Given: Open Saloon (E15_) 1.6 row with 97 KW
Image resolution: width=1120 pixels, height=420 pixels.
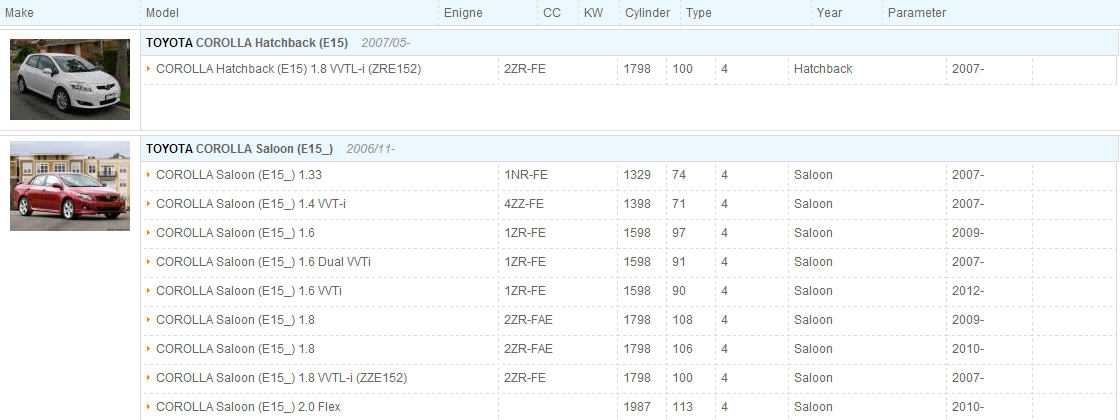Looking at the screenshot, I should pos(235,233).
